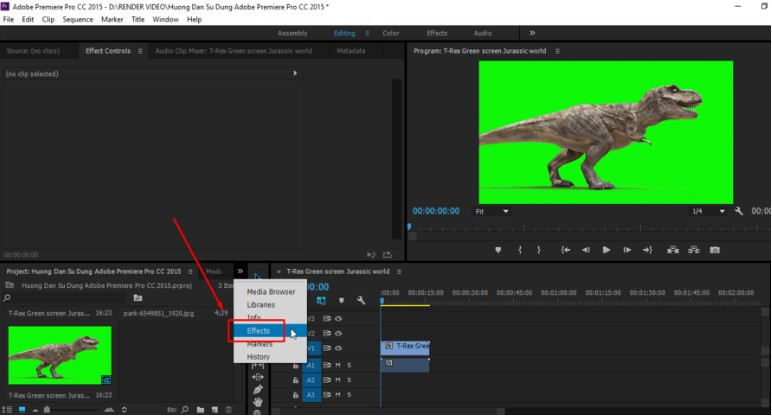The image size is (772, 416).
Task: Mute audio track A1
Action: [x=338, y=365]
